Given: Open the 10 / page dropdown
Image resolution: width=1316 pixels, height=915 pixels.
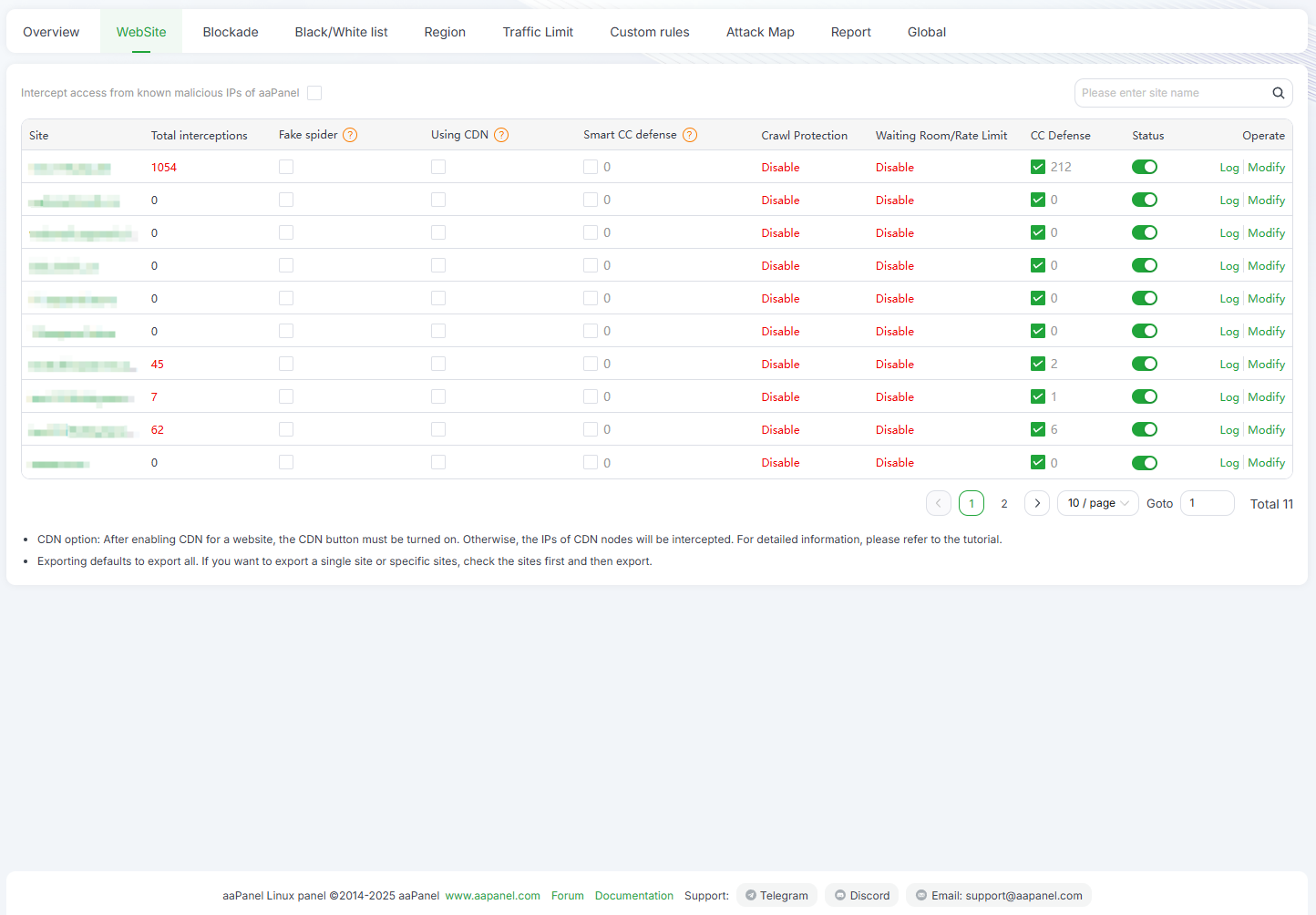Looking at the screenshot, I should pyautogui.click(x=1097, y=503).
